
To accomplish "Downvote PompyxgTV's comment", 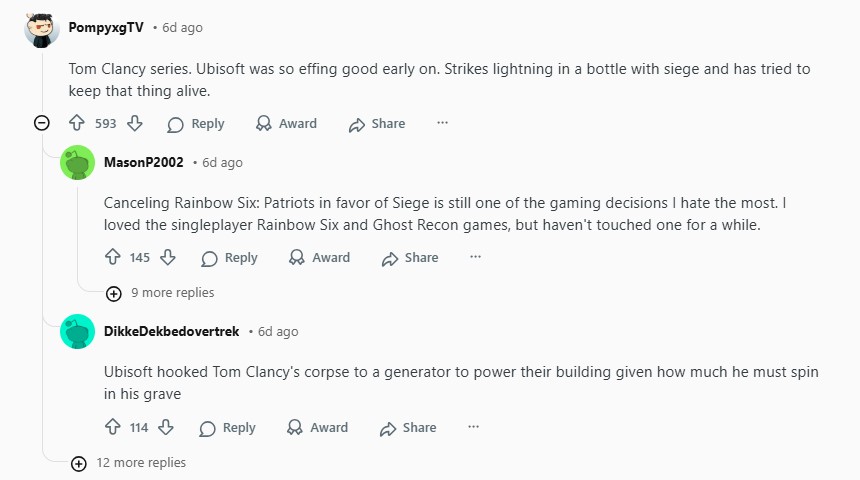I will (x=135, y=124).
